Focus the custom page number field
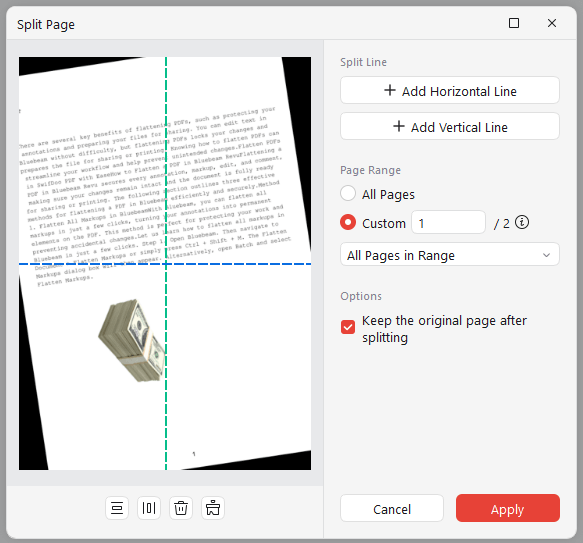This screenshot has height=543, width=583. click(x=448, y=222)
